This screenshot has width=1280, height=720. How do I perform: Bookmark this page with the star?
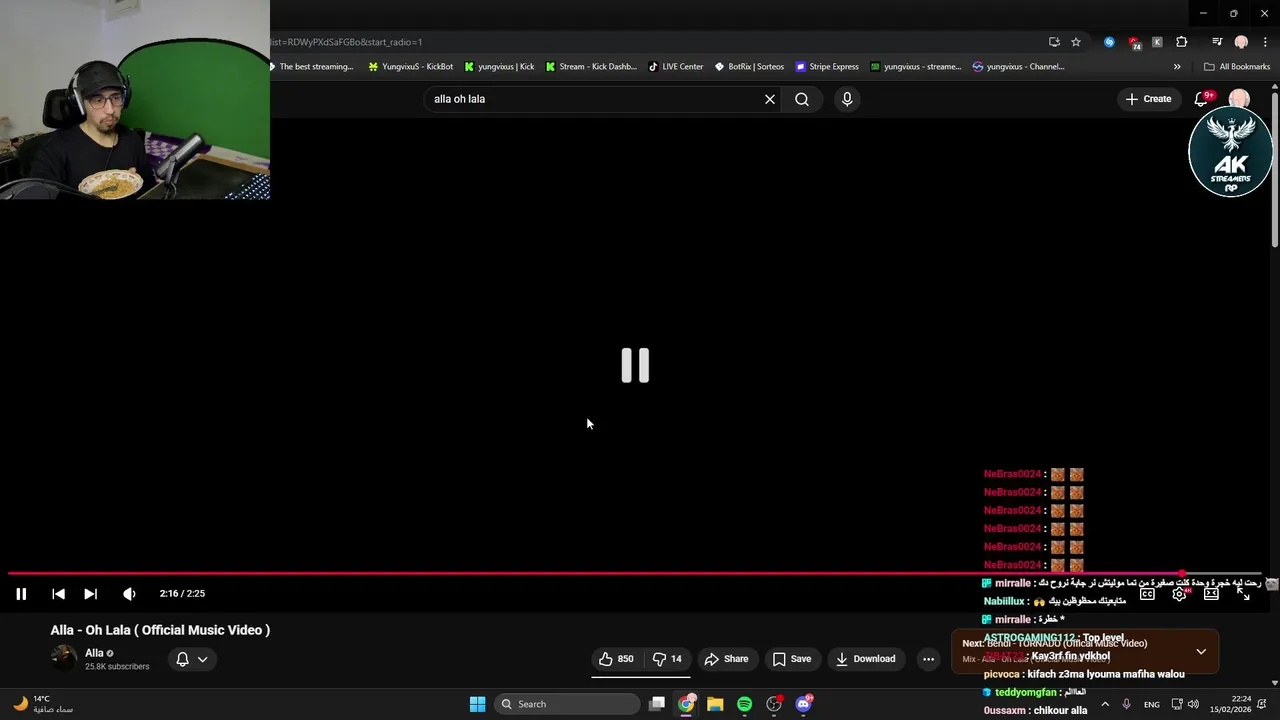coord(1076,42)
